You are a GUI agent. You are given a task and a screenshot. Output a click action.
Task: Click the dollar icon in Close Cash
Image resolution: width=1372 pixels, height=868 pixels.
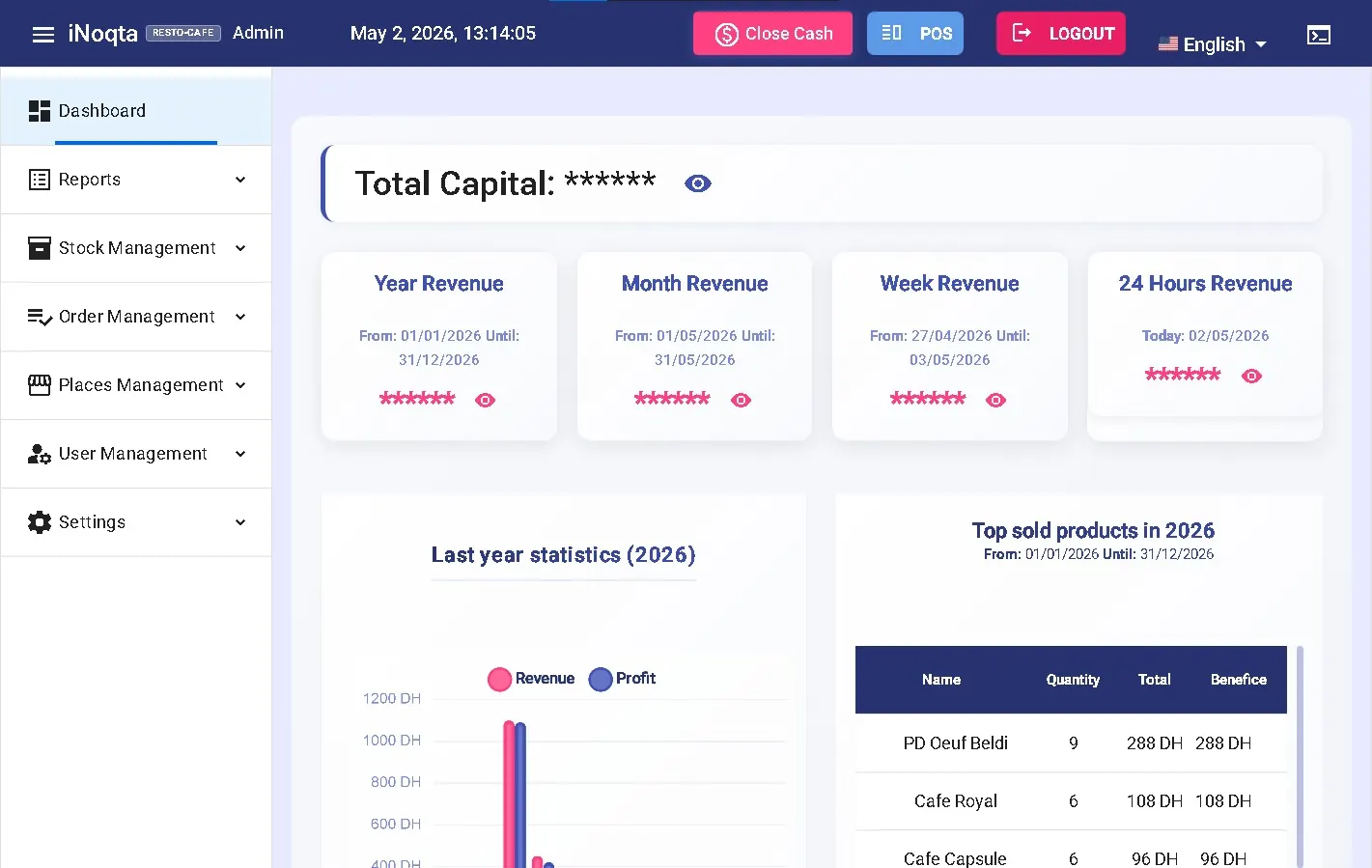click(727, 35)
